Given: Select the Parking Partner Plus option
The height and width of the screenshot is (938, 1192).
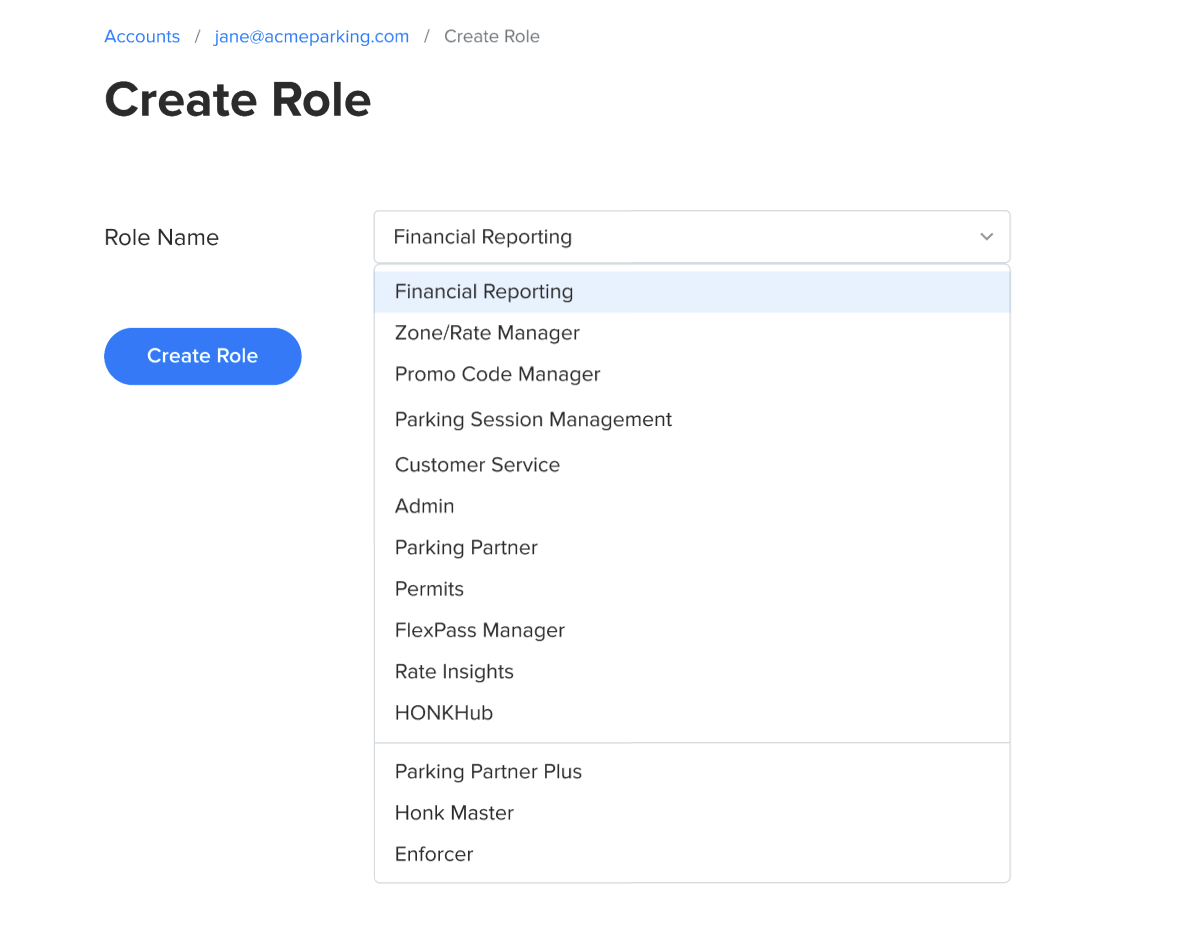Looking at the screenshot, I should [x=488, y=772].
